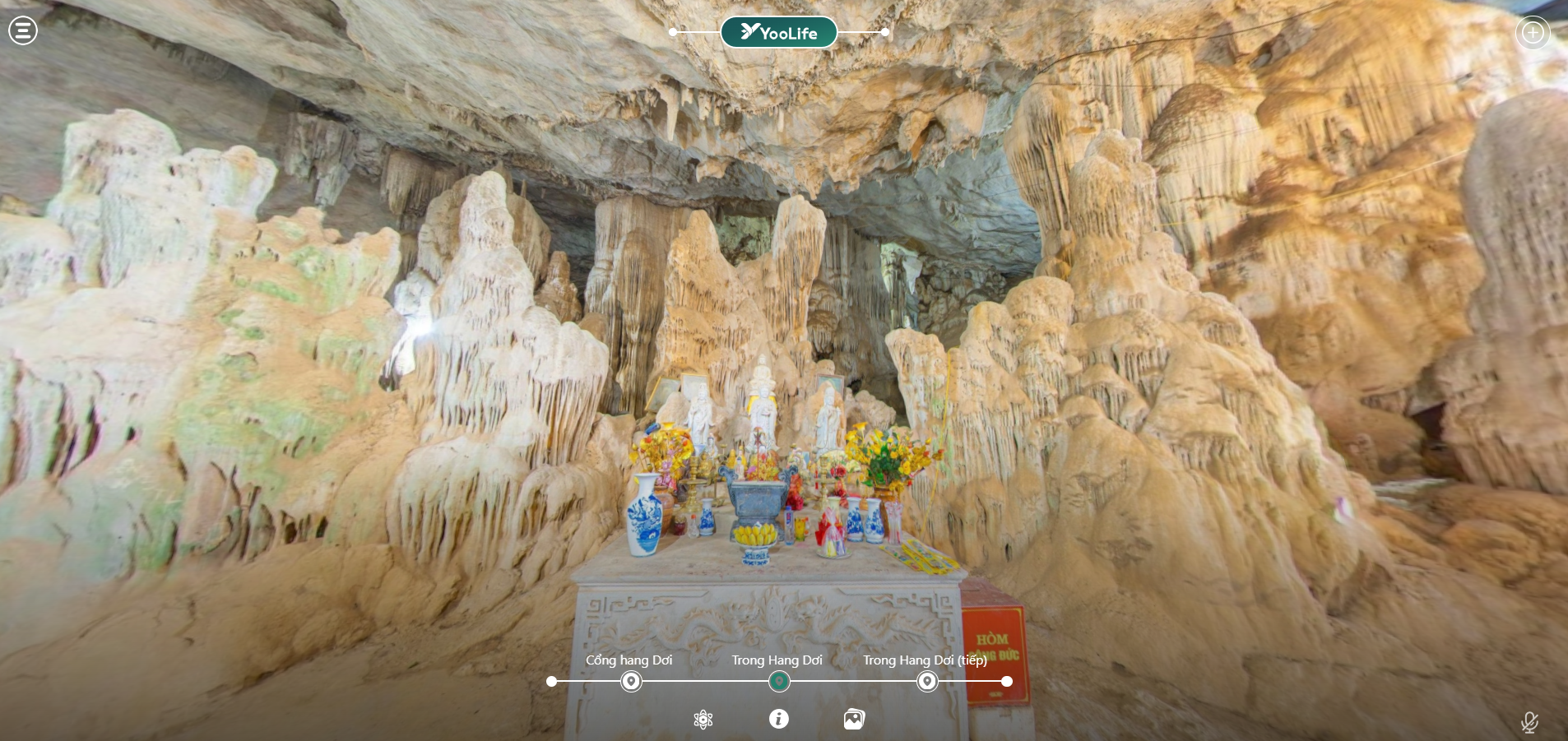Click the left end dot of scene timeline
1568x741 pixels.
tap(551, 681)
